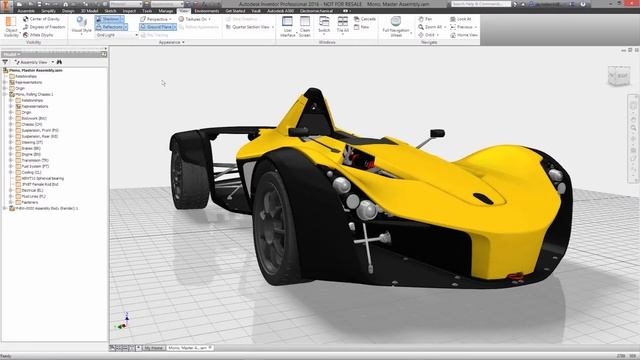Select Suspension, Rear (RS) folder

click(37, 136)
